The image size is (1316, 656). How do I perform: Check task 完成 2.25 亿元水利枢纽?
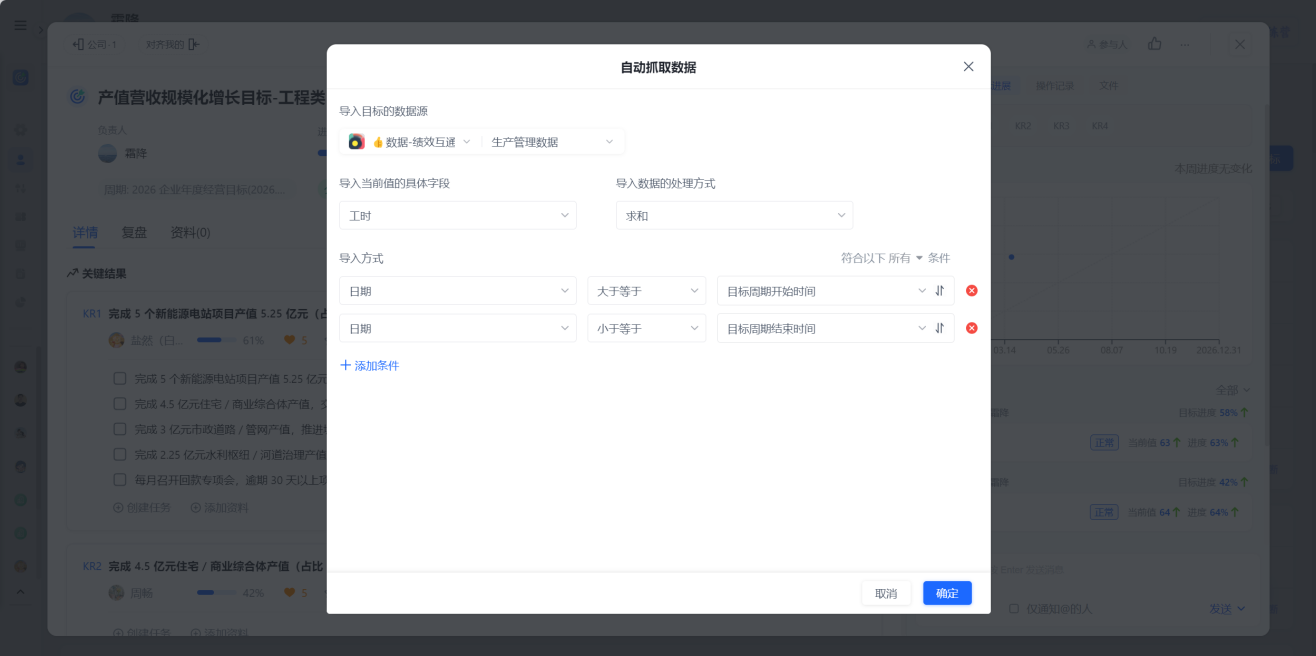[119, 454]
